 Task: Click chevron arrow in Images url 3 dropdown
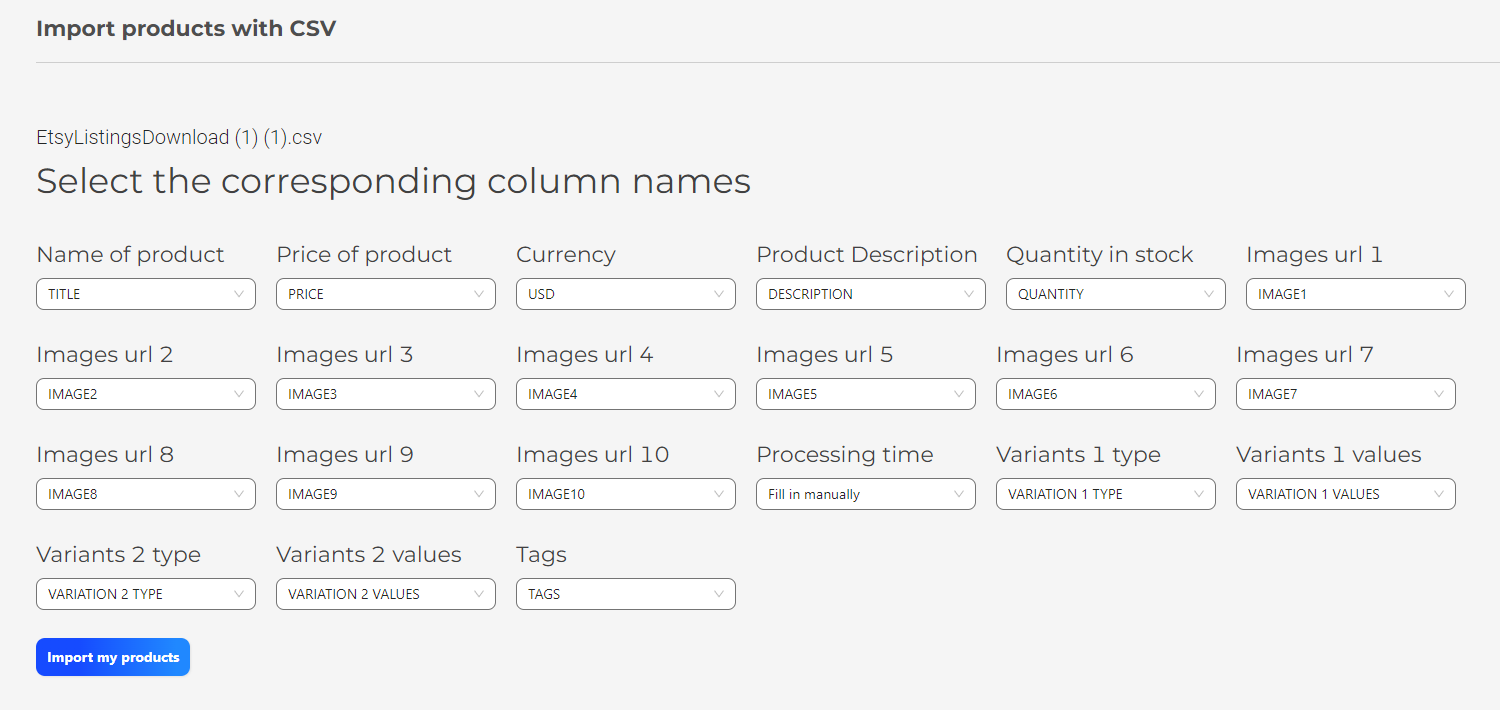pyautogui.click(x=479, y=394)
